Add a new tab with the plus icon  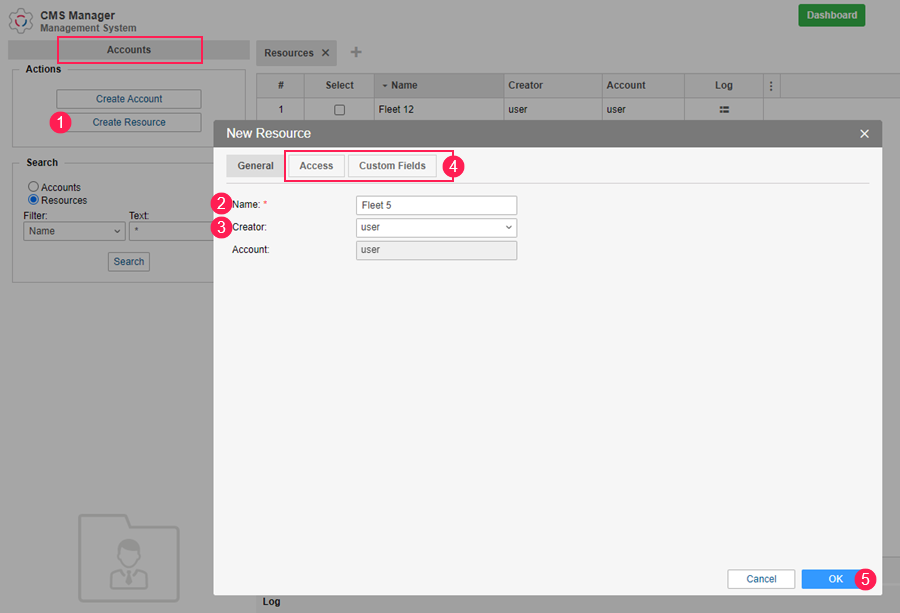(x=356, y=53)
